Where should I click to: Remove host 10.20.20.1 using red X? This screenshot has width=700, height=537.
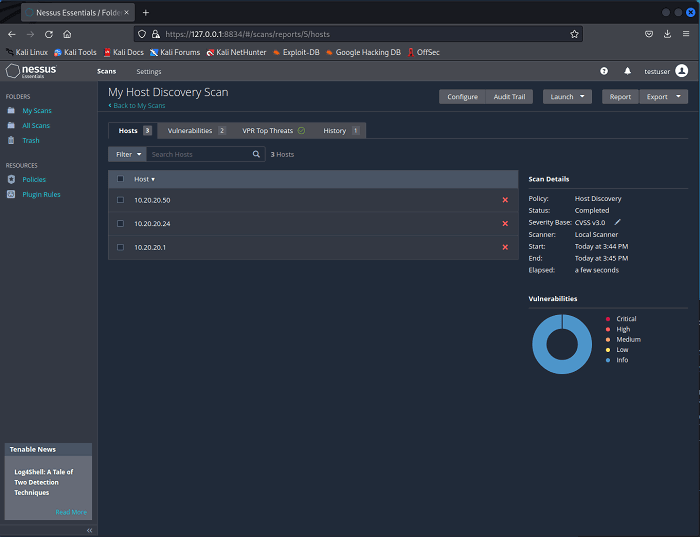(x=505, y=247)
